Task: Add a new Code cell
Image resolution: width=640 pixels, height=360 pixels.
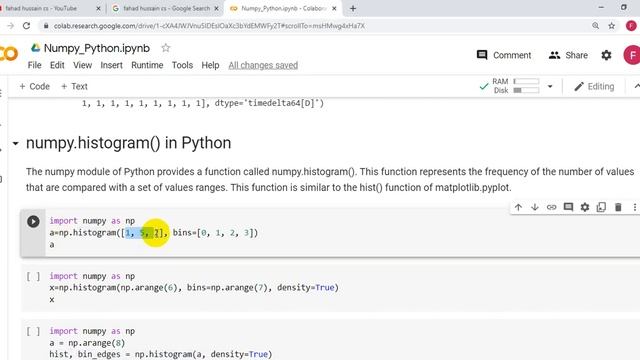Action: 34,87
